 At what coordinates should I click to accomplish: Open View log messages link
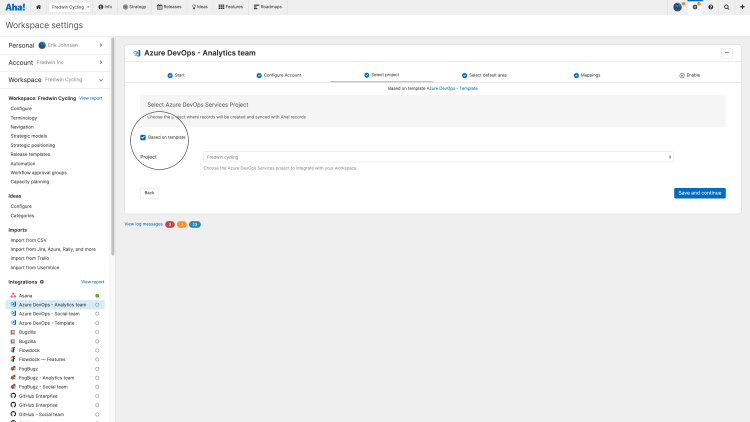tap(143, 224)
